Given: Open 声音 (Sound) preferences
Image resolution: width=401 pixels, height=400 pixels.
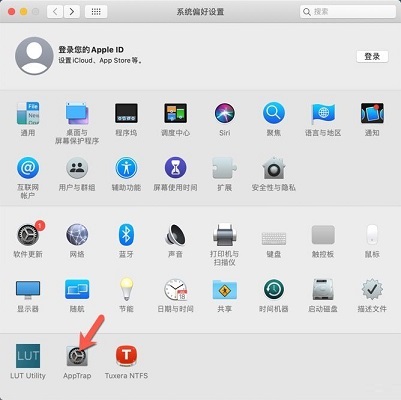Looking at the screenshot, I should click(175, 235).
